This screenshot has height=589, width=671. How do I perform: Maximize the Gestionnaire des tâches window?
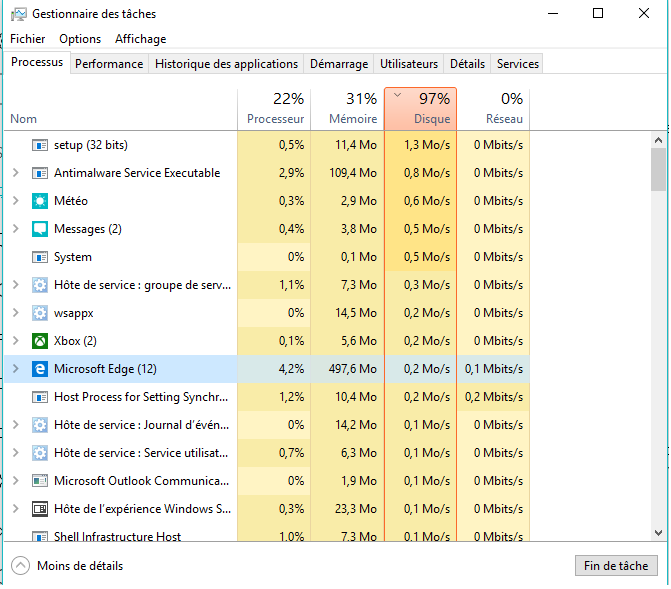coord(598,14)
